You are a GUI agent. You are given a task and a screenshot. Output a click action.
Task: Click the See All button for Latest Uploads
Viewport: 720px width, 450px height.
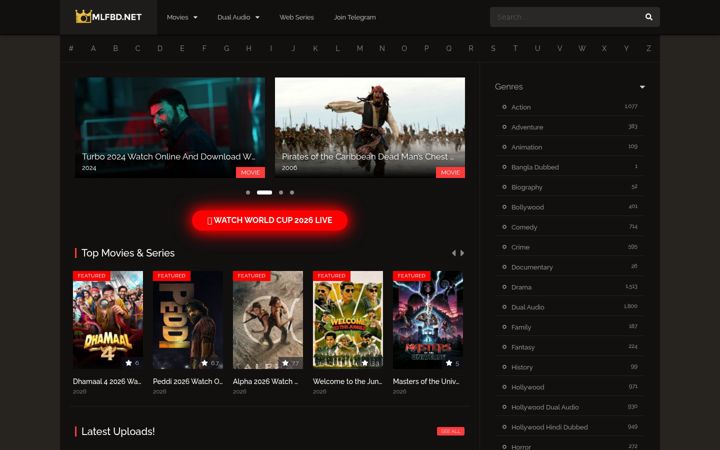[x=450, y=431]
